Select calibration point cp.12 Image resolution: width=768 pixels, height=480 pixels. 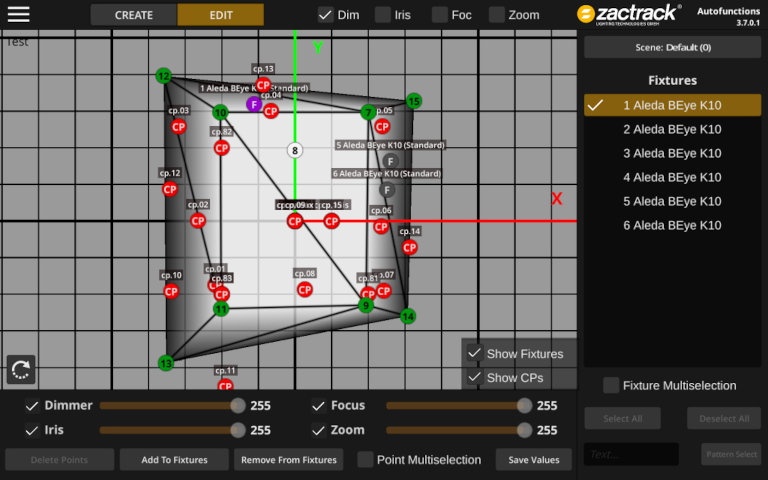tap(170, 189)
